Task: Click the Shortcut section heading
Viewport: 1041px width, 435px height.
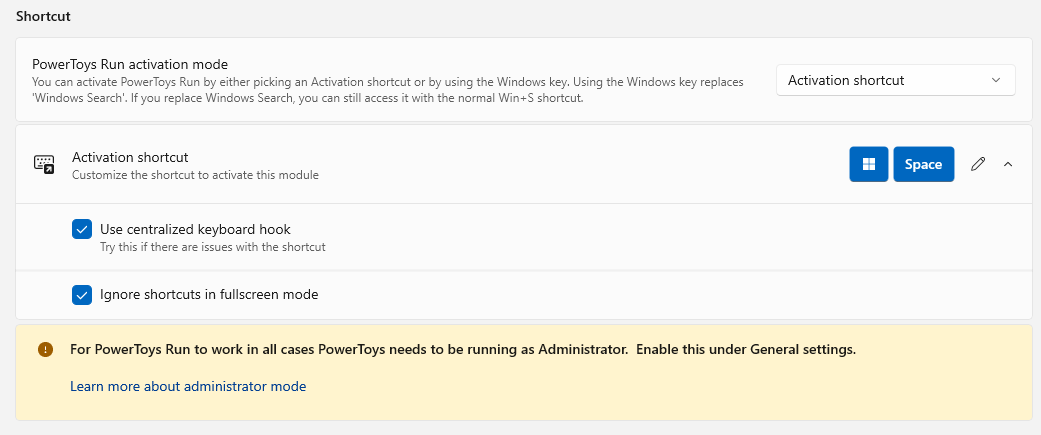Action: point(43,17)
